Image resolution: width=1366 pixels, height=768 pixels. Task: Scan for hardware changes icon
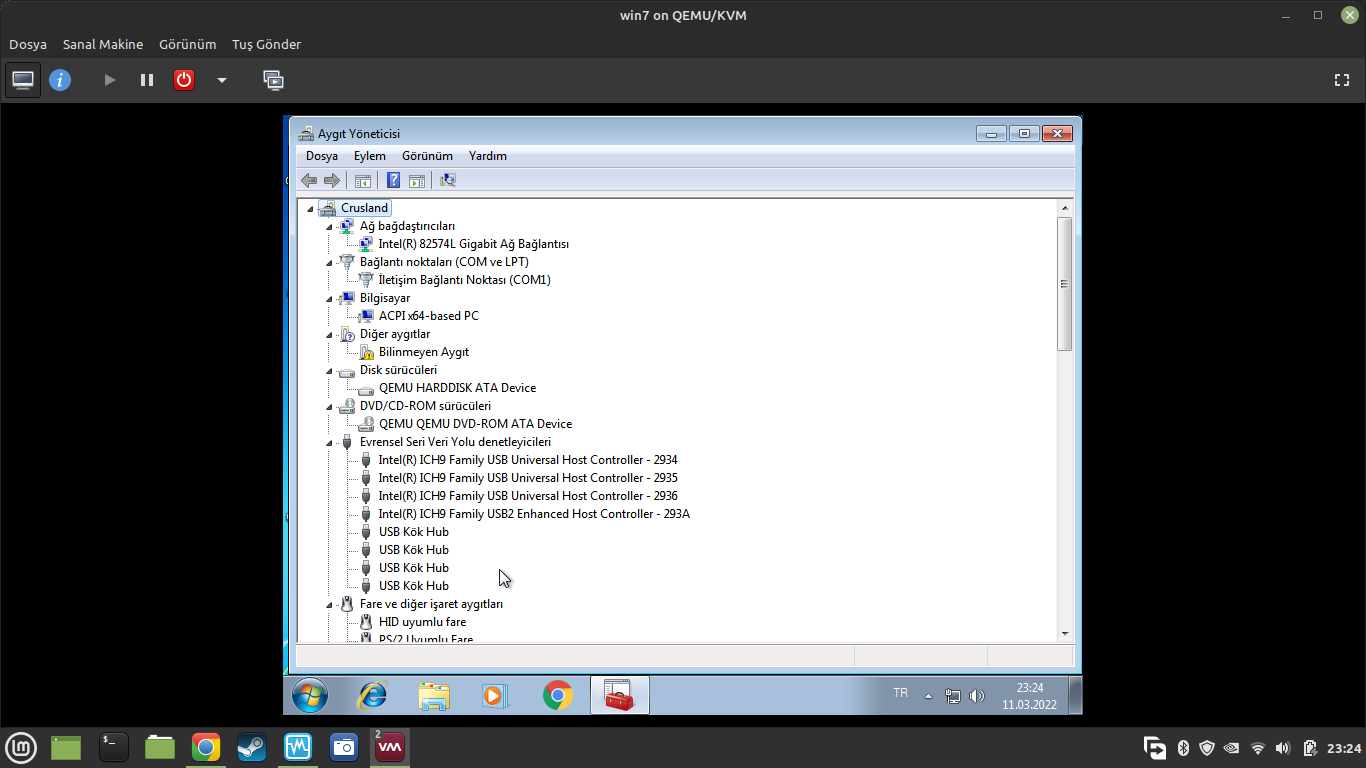click(x=448, y=180)
